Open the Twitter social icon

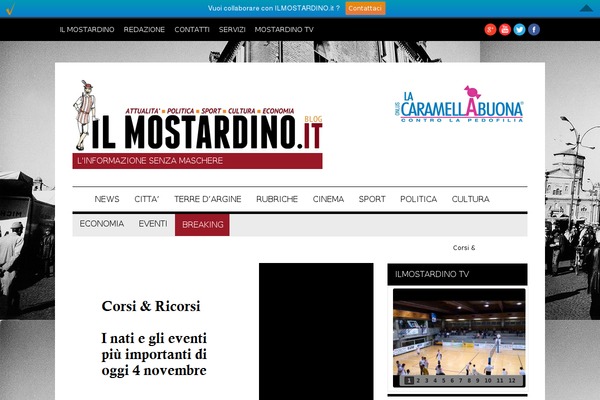(519, 29)
